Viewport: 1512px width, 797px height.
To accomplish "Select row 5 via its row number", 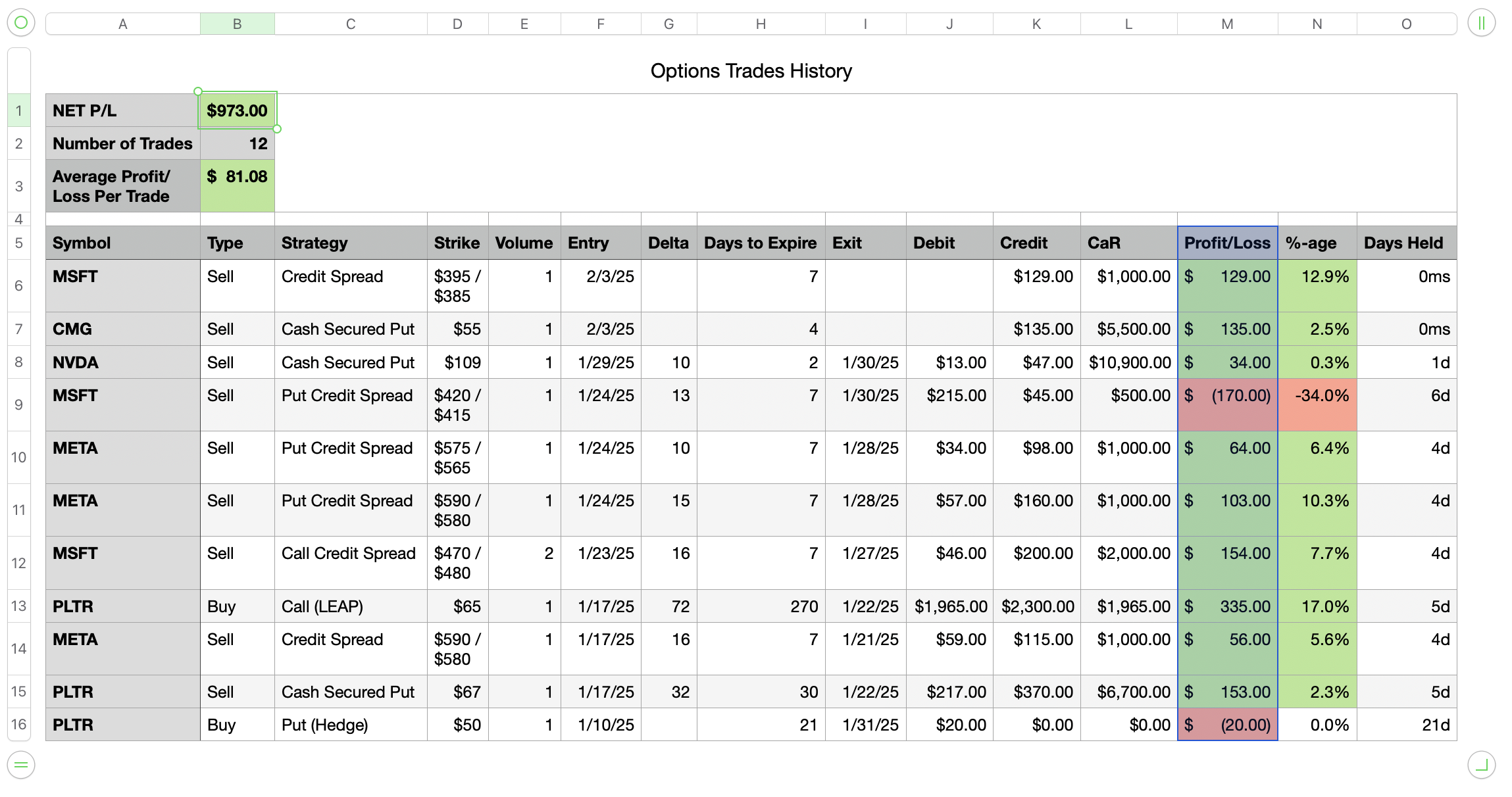I will [x=19, y=243].
